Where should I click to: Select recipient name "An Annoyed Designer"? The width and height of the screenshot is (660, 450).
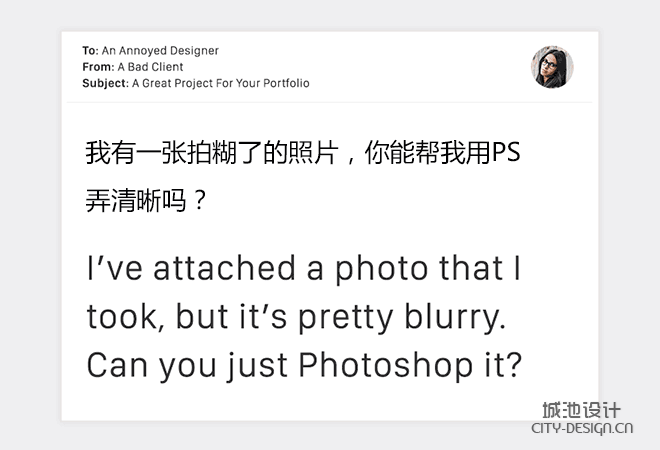point(160,51)
